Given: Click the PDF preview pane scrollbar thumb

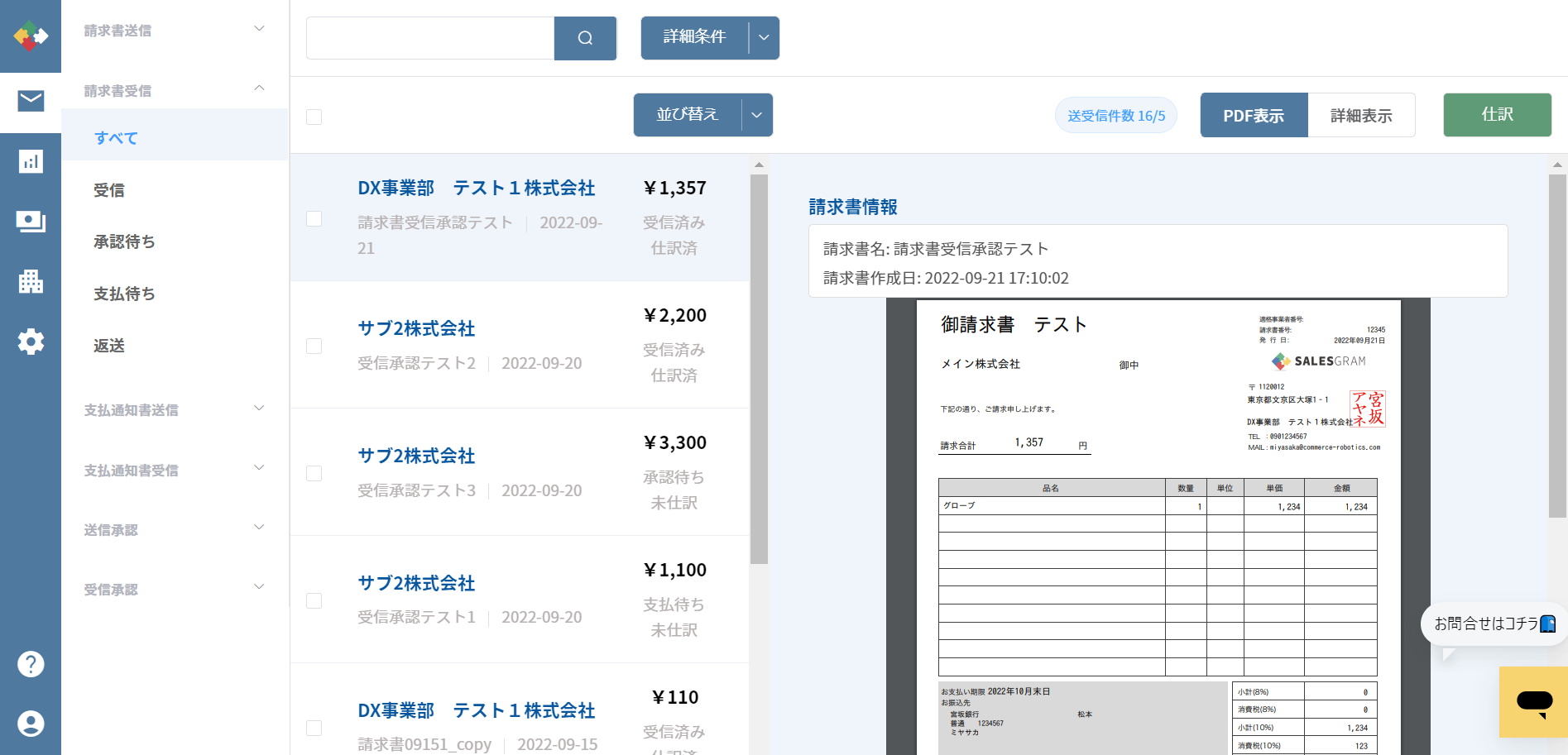Looking at the screenshot, I should tap(1557, 346).
